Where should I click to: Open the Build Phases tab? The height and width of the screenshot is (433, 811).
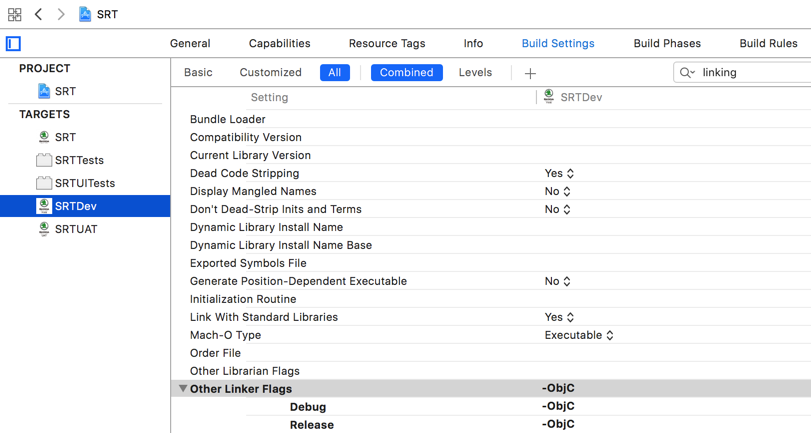coord(667,43)
